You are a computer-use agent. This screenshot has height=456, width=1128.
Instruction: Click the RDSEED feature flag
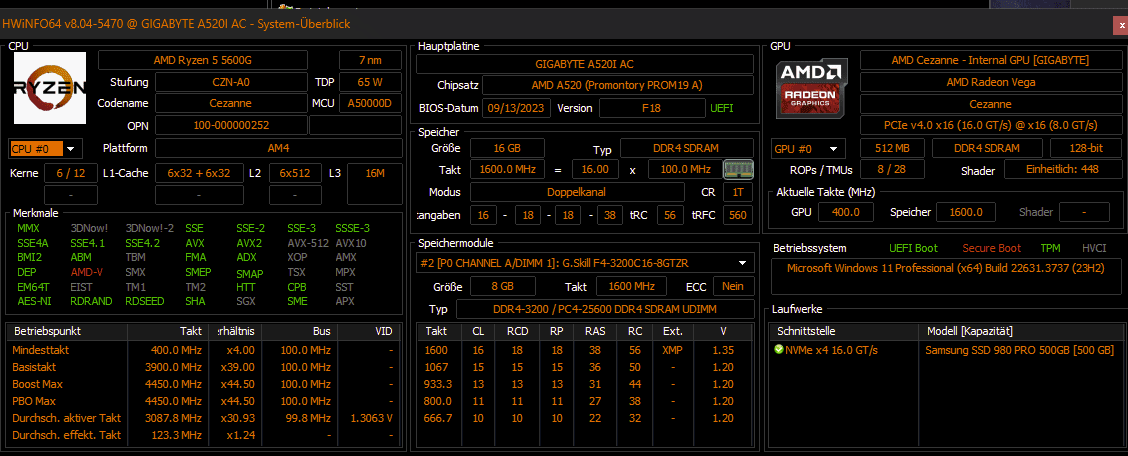coord(147,301)
